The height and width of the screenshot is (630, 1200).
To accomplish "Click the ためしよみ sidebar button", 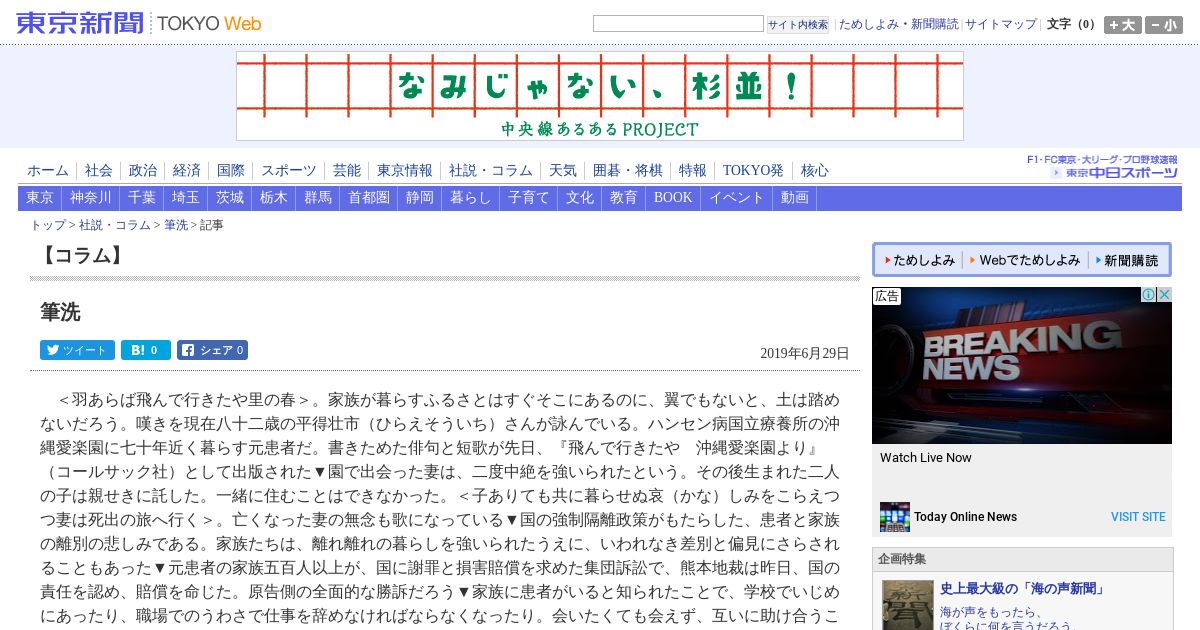I will point(917,260).
